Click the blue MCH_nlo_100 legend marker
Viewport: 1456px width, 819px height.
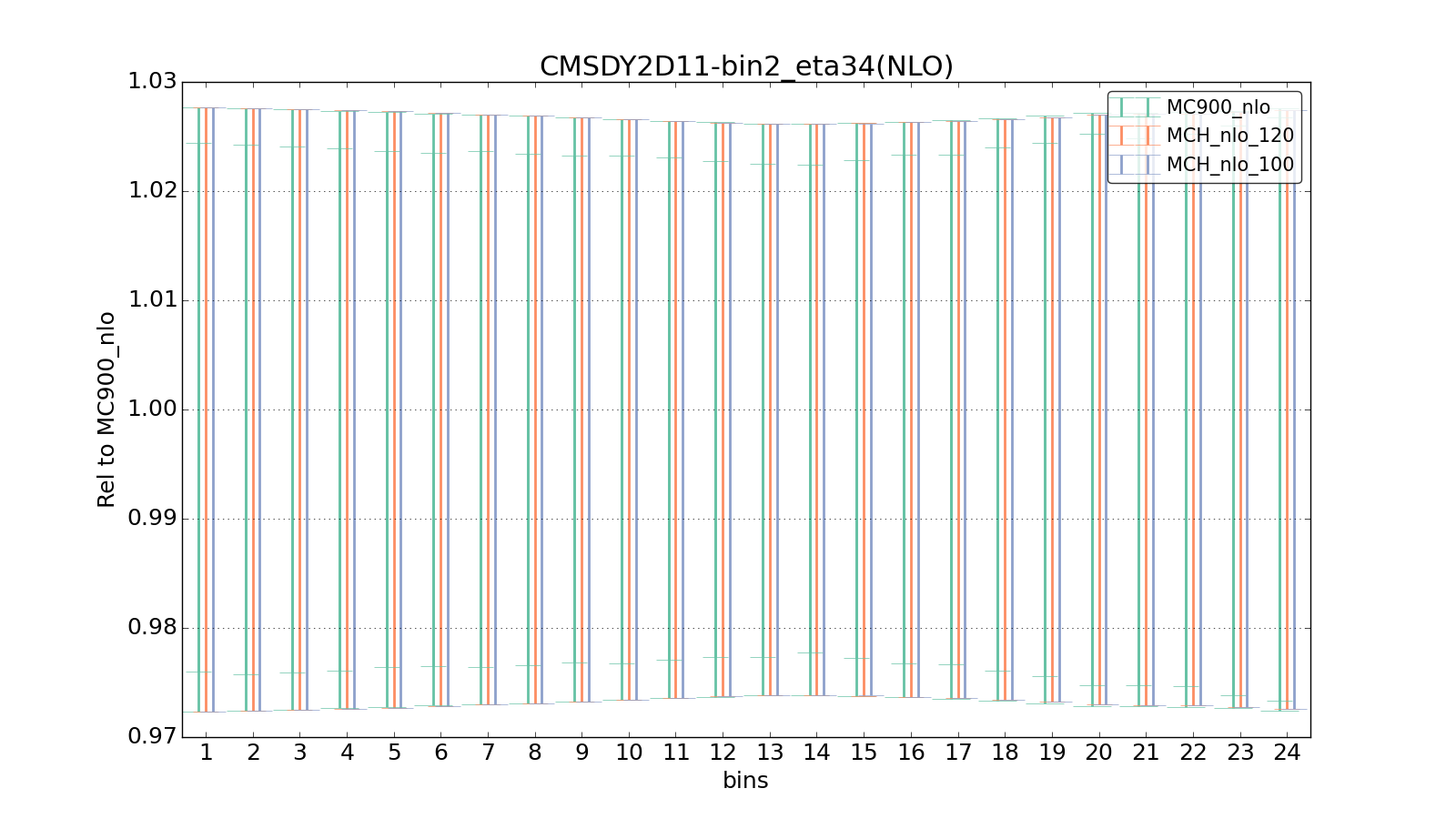[1134, 166]
